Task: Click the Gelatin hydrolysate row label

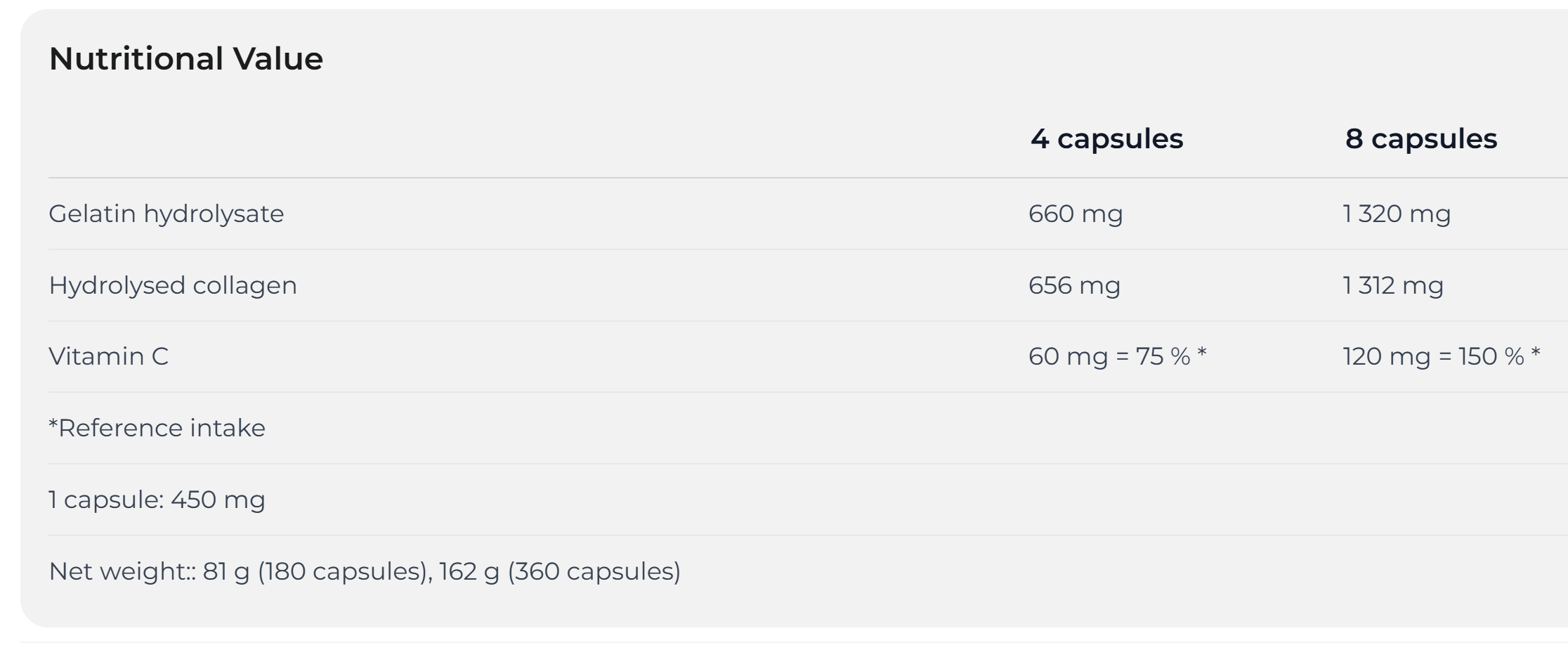Action: tap(166, 214)
